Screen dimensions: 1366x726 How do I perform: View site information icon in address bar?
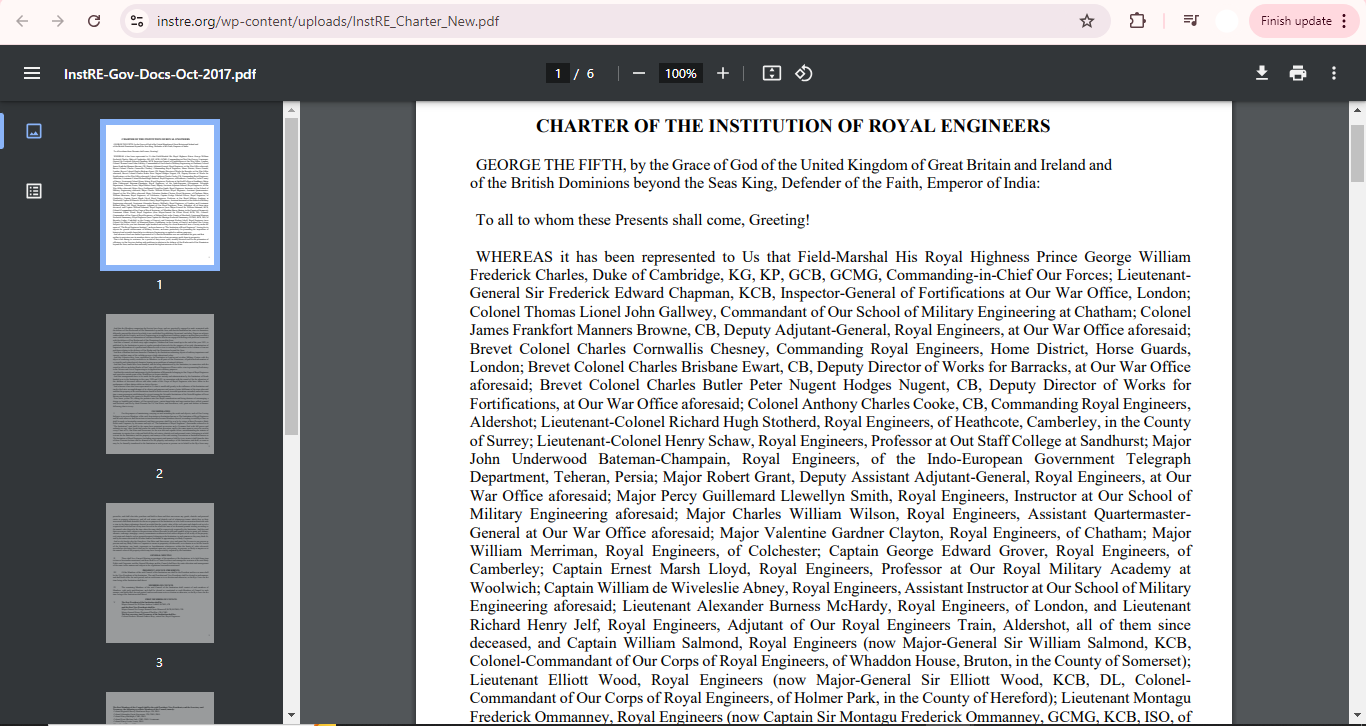click(x=138, y=21)
